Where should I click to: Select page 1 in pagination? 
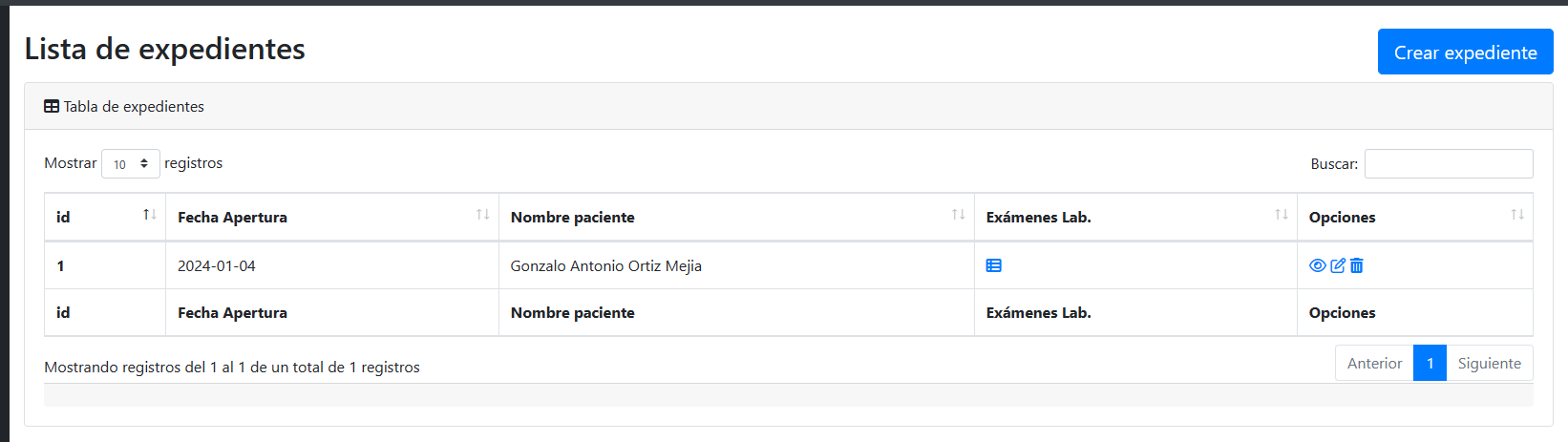(x=1430, y=364)
